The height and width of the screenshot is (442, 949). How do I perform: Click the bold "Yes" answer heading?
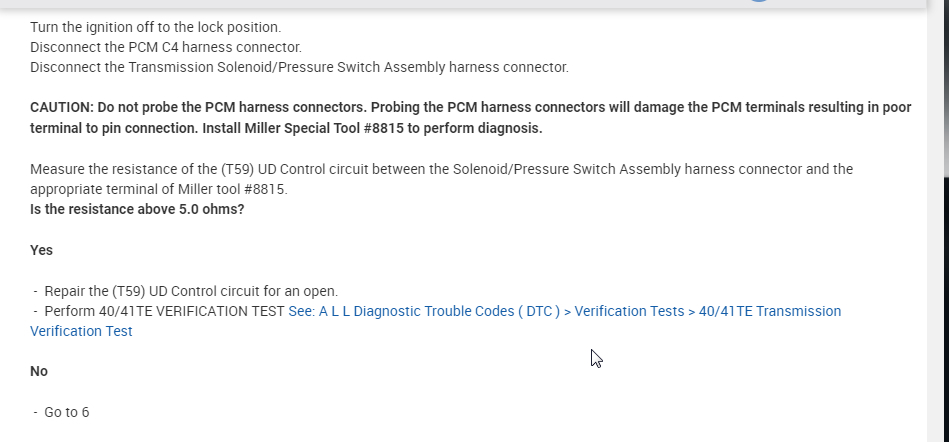click(x=42, y=250)
